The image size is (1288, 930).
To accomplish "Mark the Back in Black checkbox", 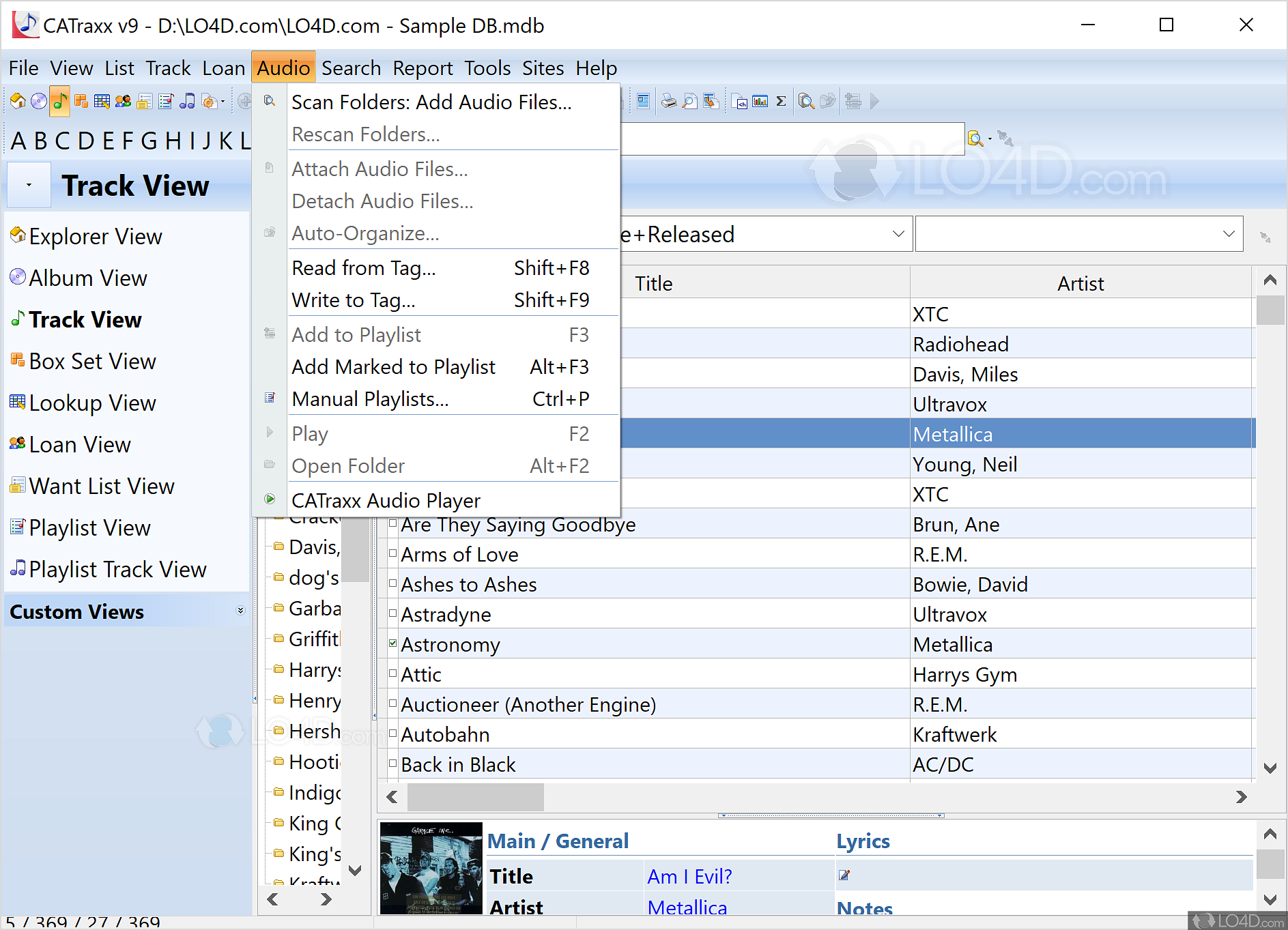I will pos(393,764).
